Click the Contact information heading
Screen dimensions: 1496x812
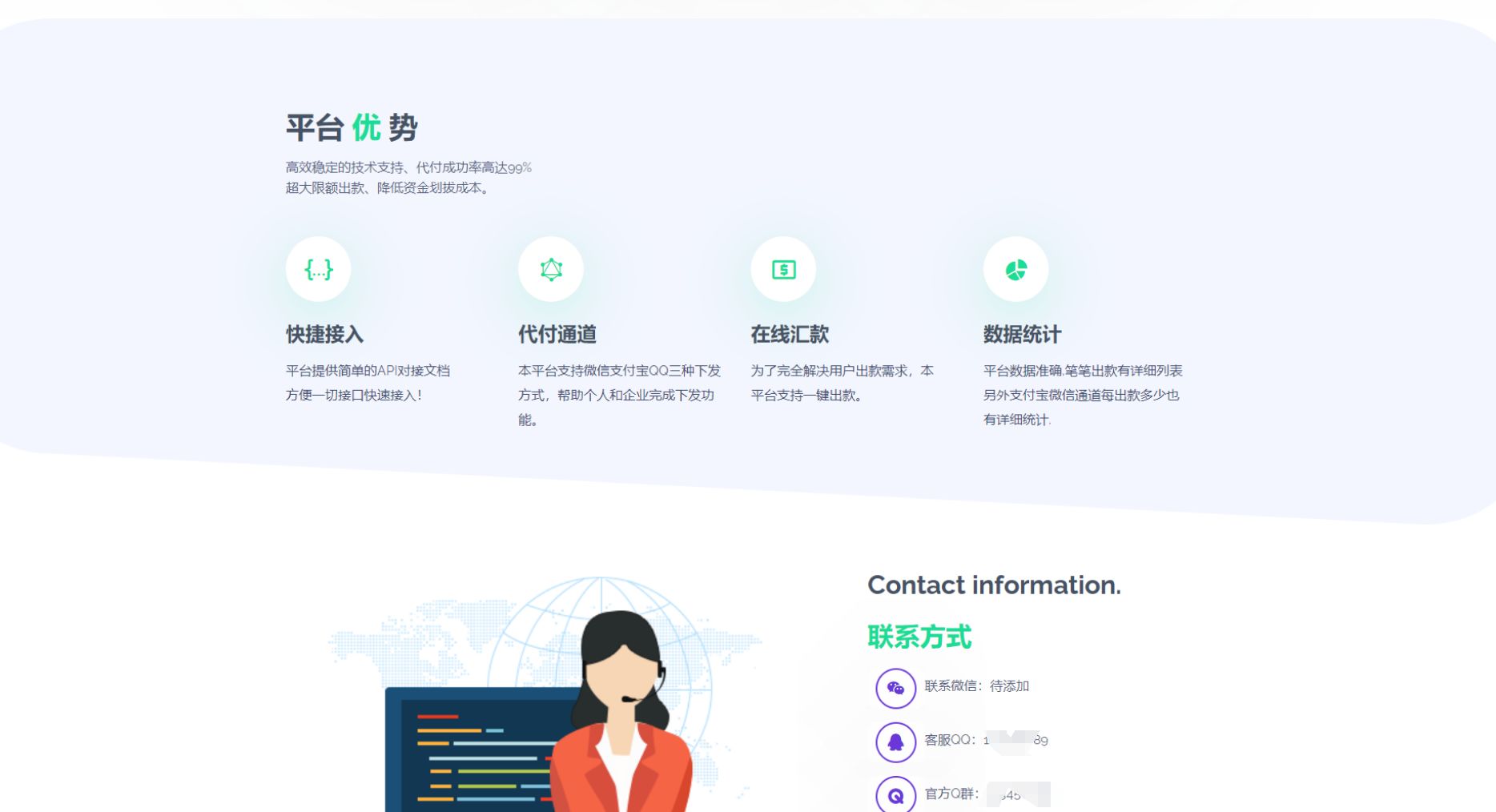(x=995, y=585)
